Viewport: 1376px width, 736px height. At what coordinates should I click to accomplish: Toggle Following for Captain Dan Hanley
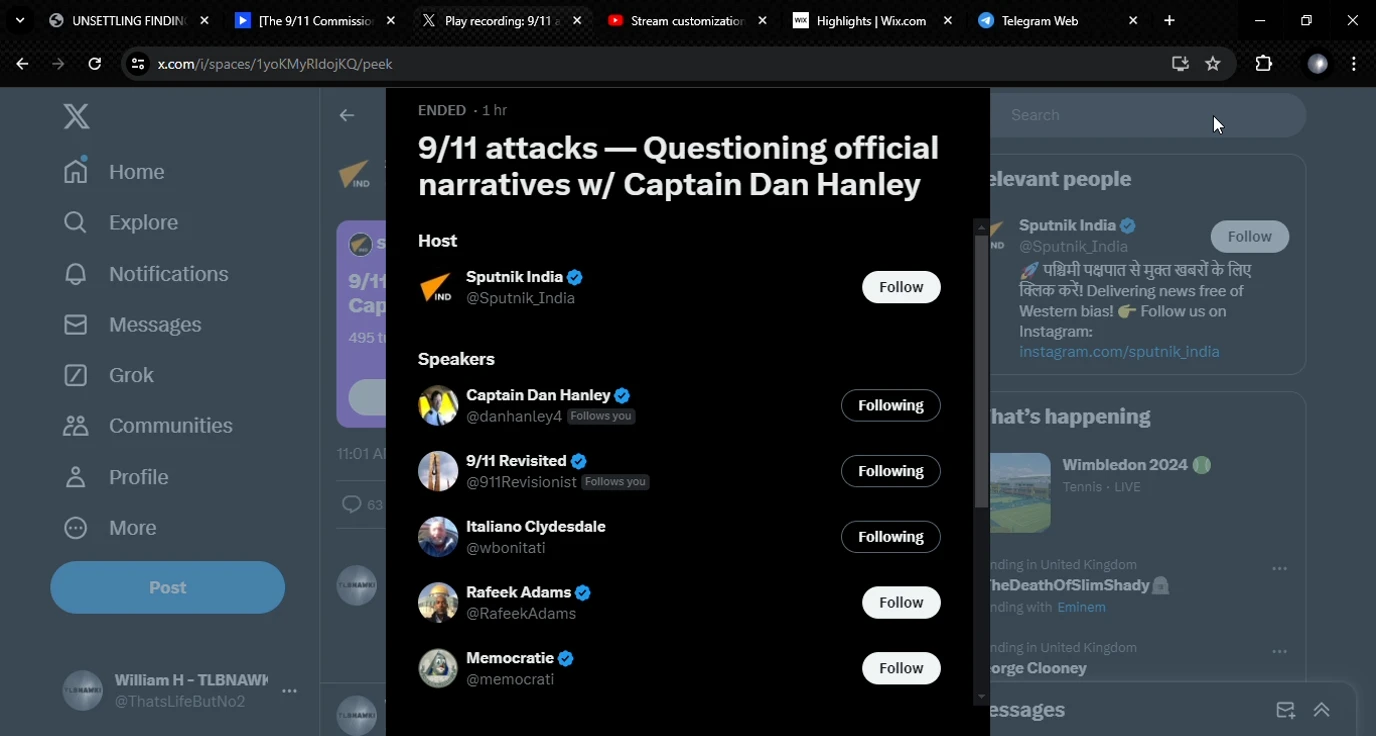coord(890,405)
